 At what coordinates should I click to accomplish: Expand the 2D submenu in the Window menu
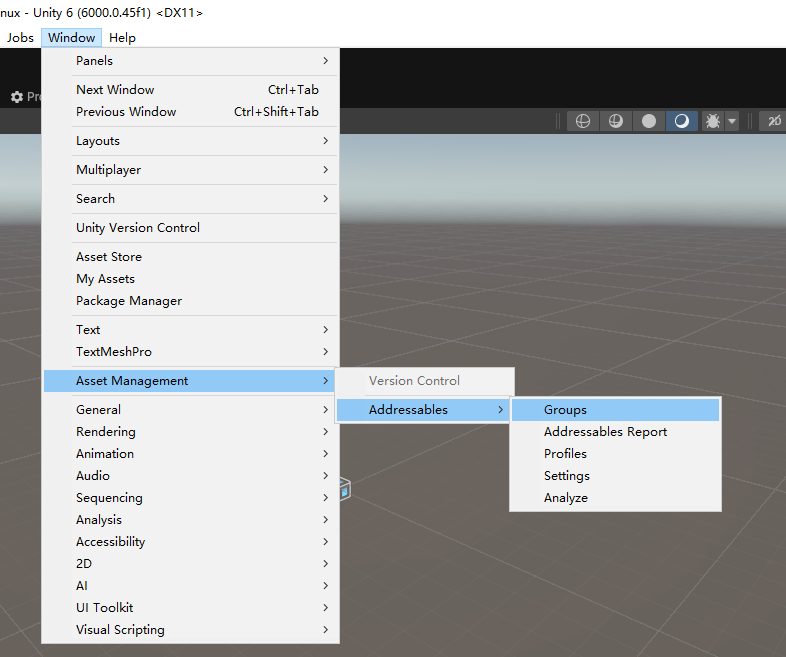click(x=190, y=564)
